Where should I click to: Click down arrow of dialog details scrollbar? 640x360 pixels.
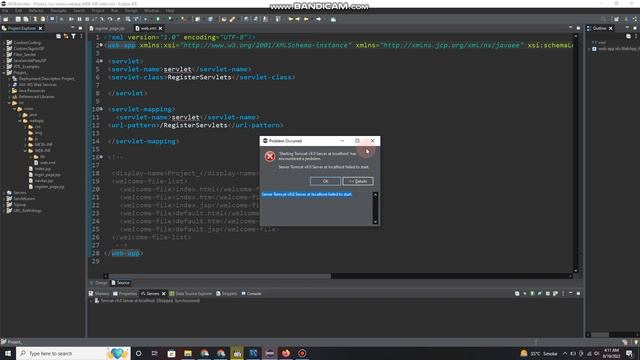[375, 221]
